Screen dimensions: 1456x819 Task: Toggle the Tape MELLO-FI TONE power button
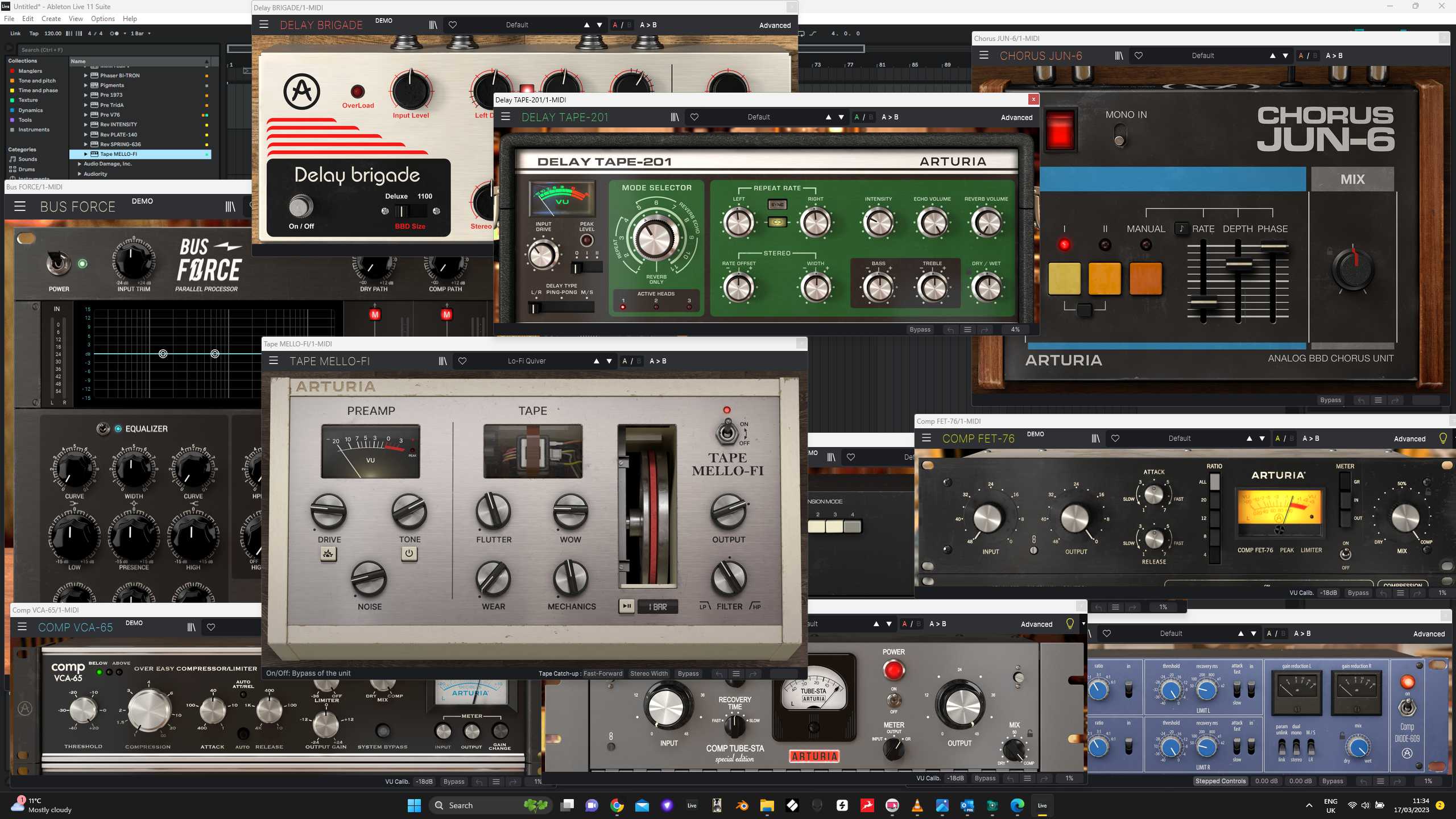(409, 553)
